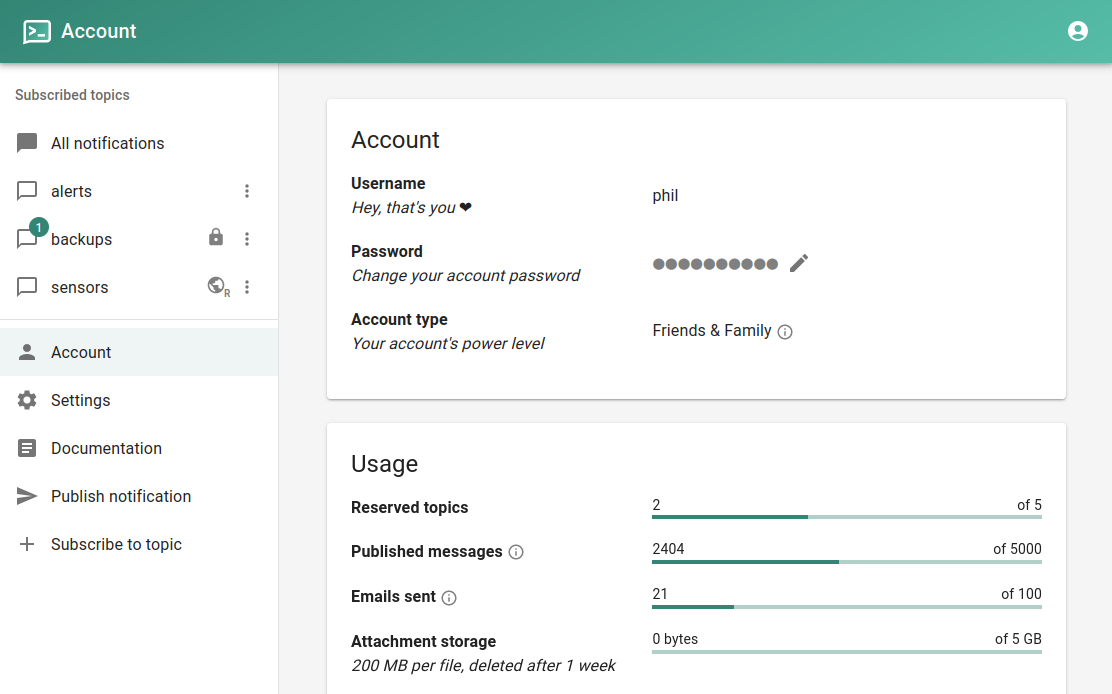
Task: Open the user profile icon in header
Action: [x=1077, y=31]
